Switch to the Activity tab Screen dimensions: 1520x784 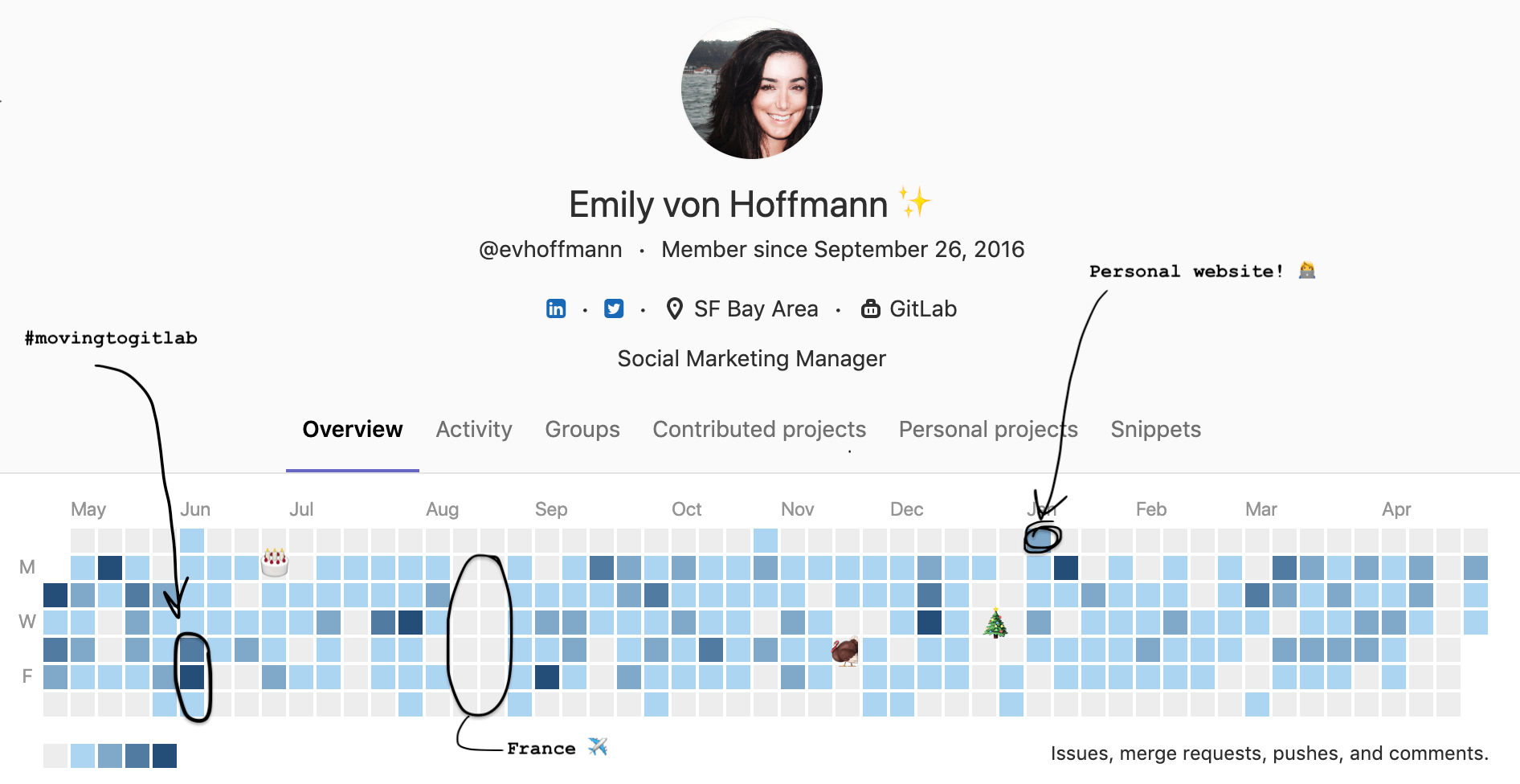tap(474, 430)
